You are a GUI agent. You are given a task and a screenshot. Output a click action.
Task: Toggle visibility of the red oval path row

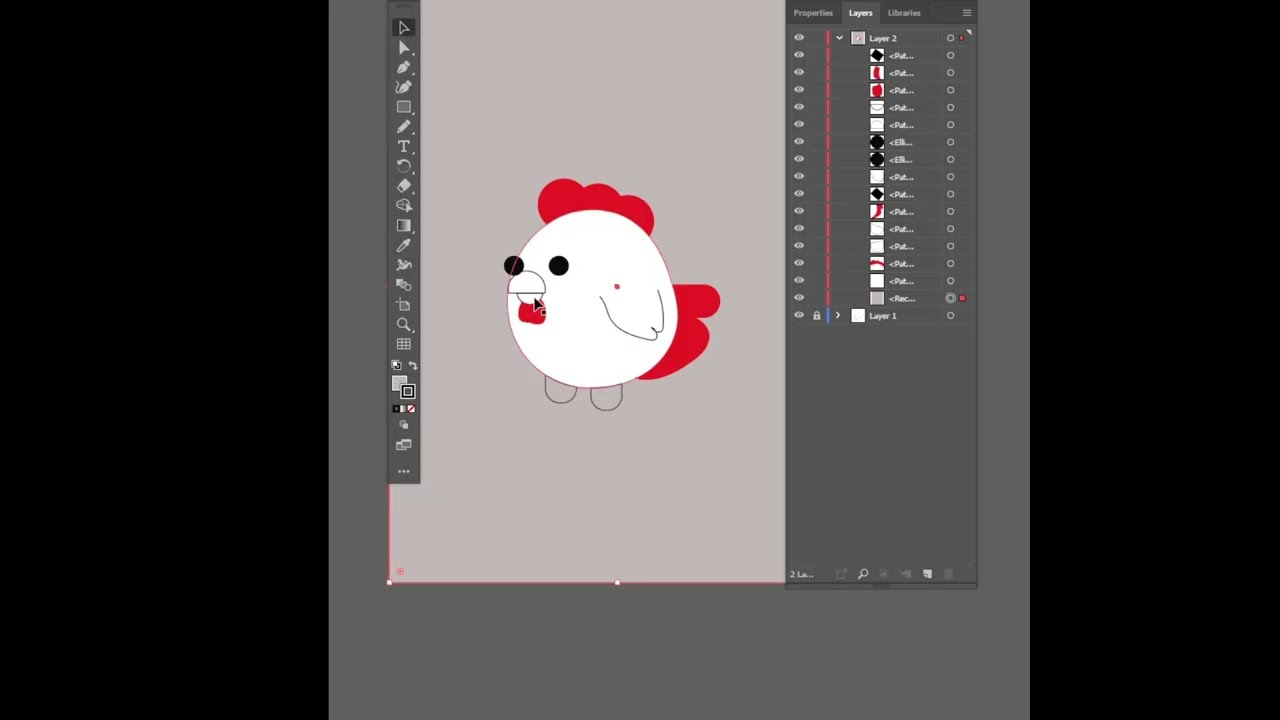[x=799, y=90]
